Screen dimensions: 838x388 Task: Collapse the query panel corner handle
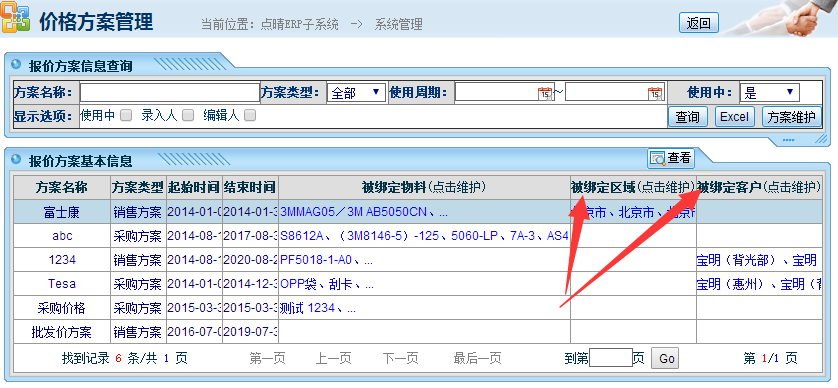pyautogui.click(x=821, y=139)
